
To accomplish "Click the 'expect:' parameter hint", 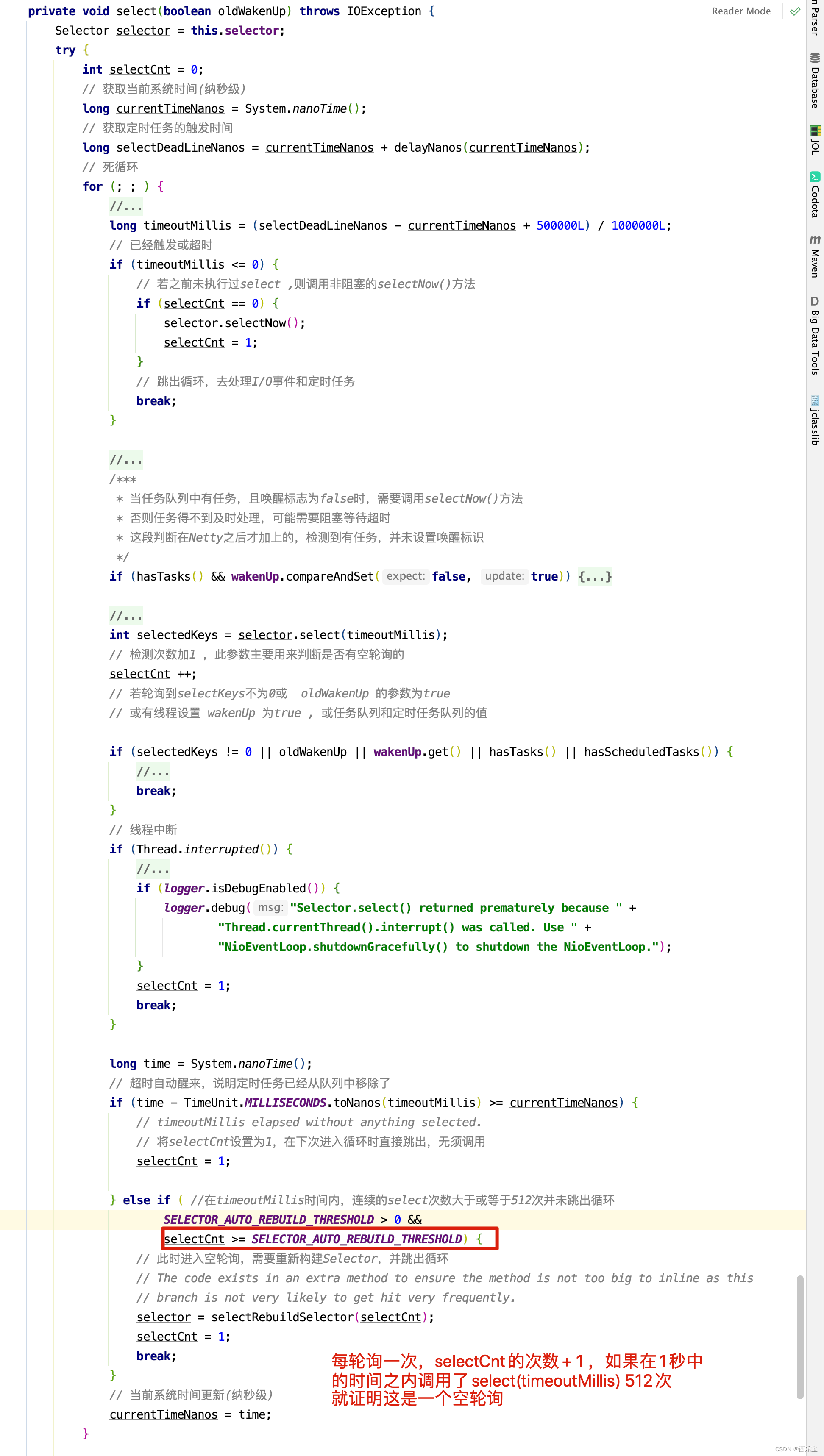I will [405, 576].
